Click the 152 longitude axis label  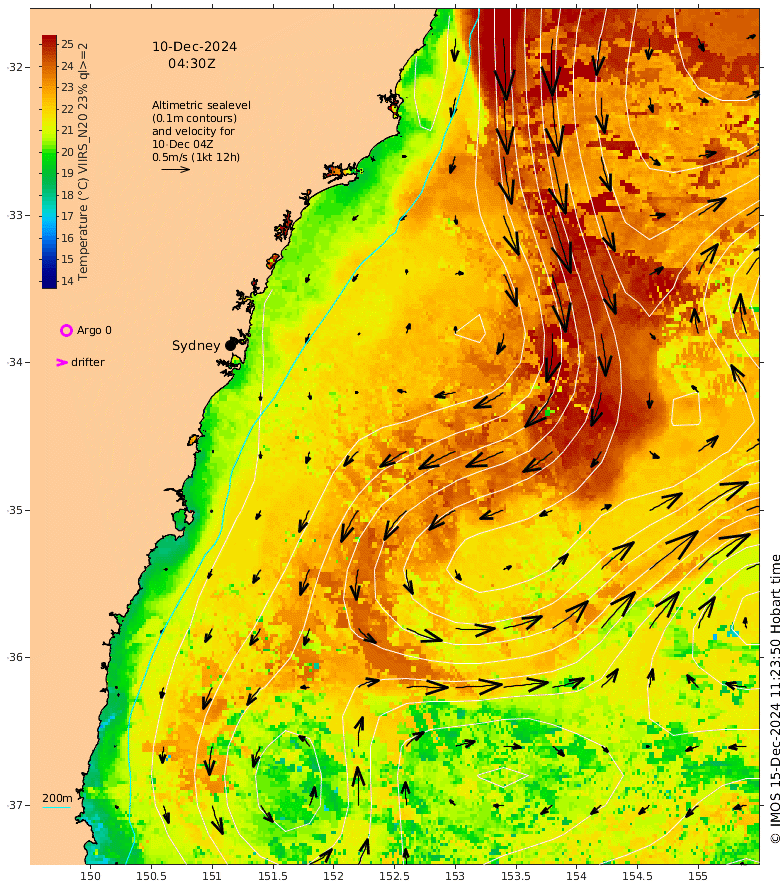333,876
